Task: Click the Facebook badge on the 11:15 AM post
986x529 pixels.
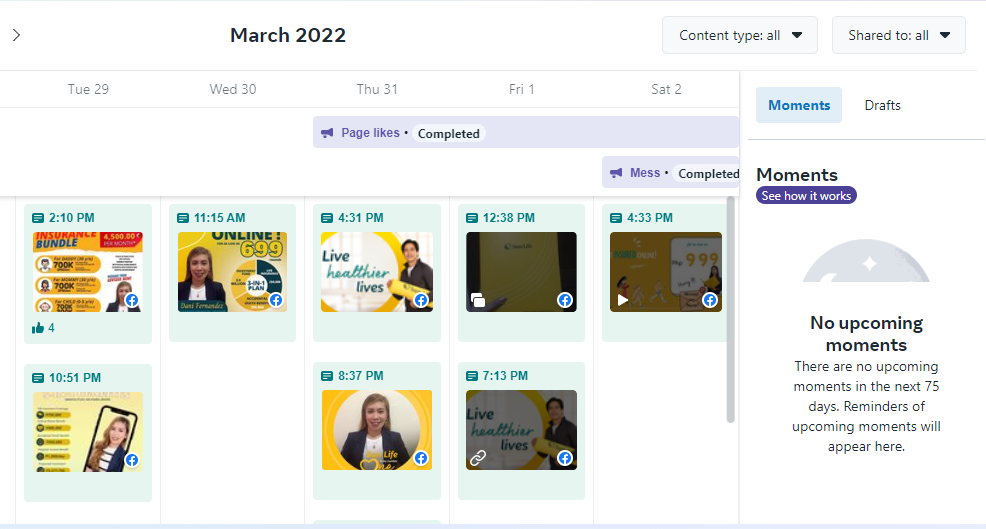Action: click(276, 300)
